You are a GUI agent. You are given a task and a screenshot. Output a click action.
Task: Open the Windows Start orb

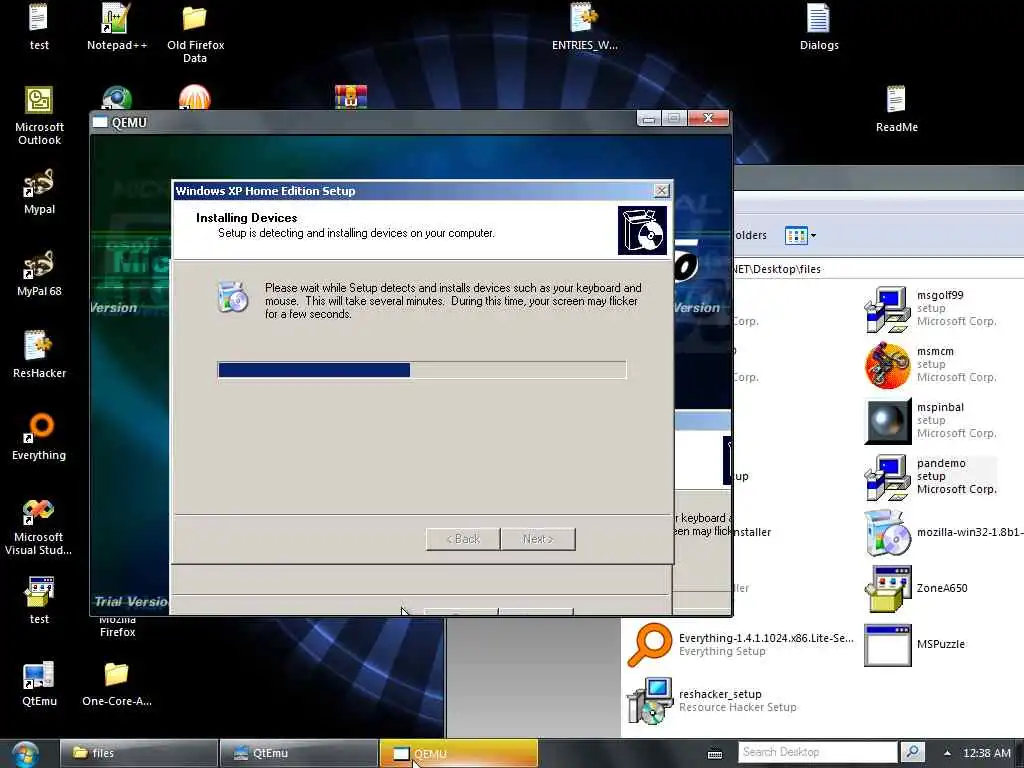pyautogui.click(x=25, y=754)
